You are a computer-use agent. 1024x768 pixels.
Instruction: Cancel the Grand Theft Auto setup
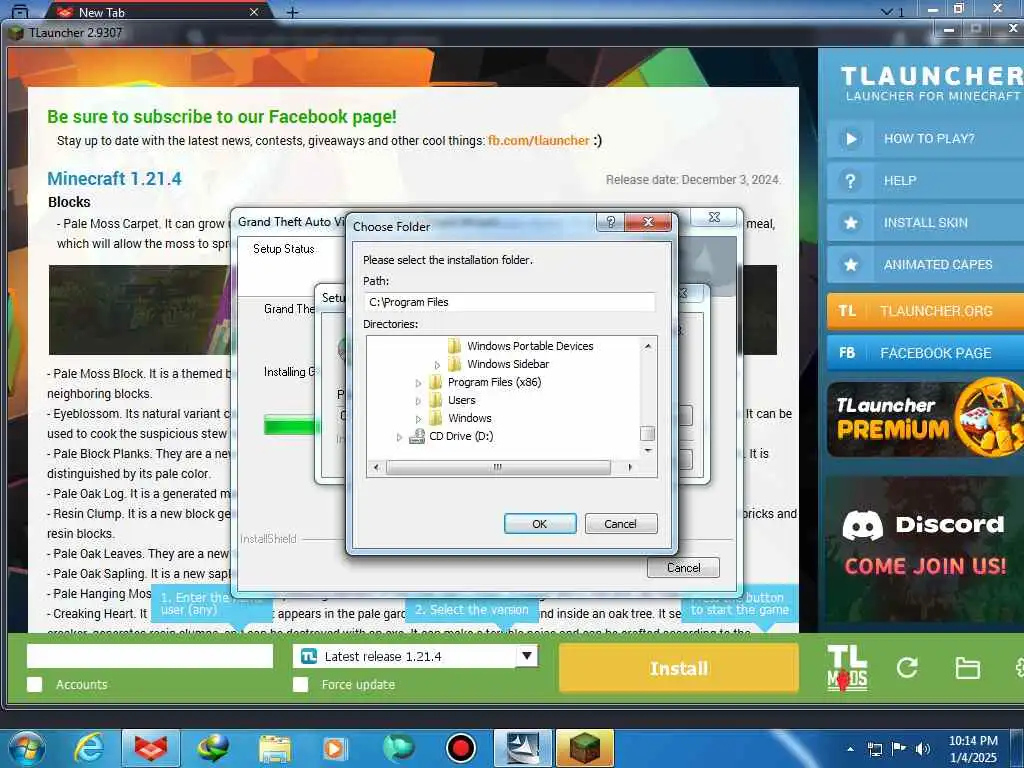coord(683,568)
